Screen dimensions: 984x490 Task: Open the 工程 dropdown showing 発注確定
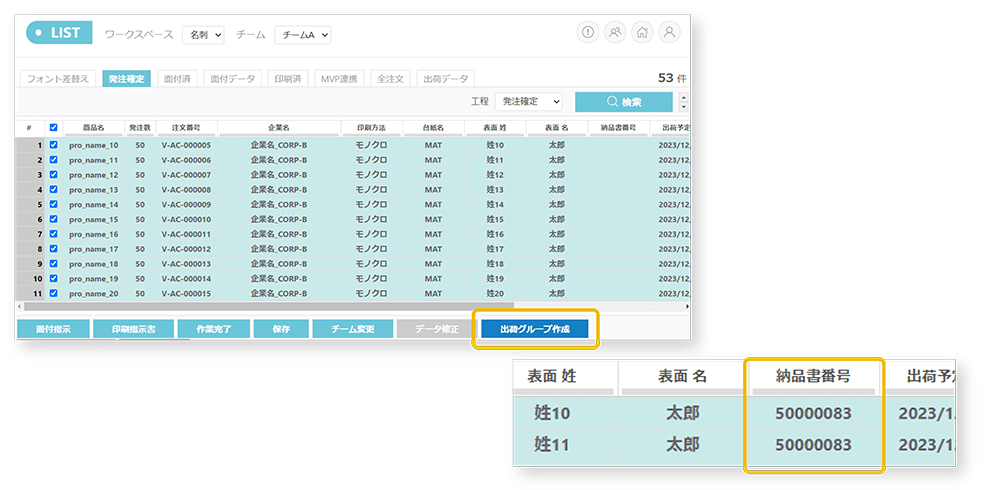[529, 102]
